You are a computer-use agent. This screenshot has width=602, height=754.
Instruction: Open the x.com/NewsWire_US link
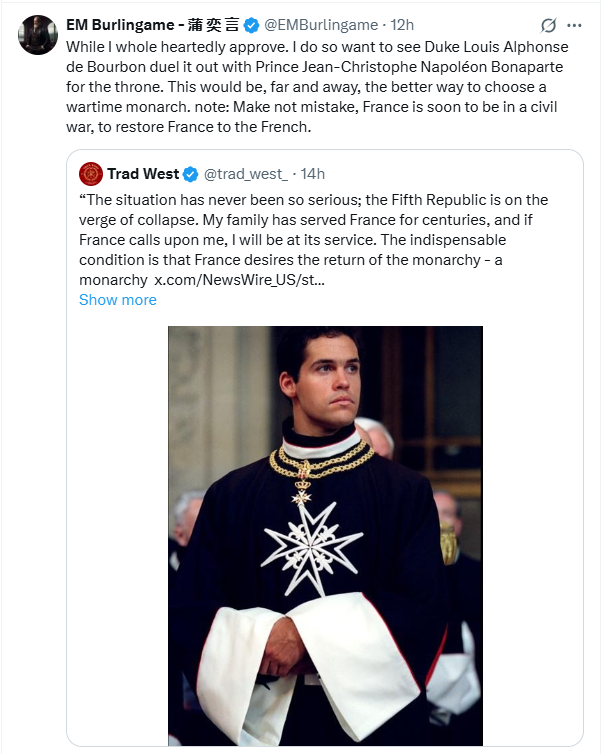pos(239,280)
